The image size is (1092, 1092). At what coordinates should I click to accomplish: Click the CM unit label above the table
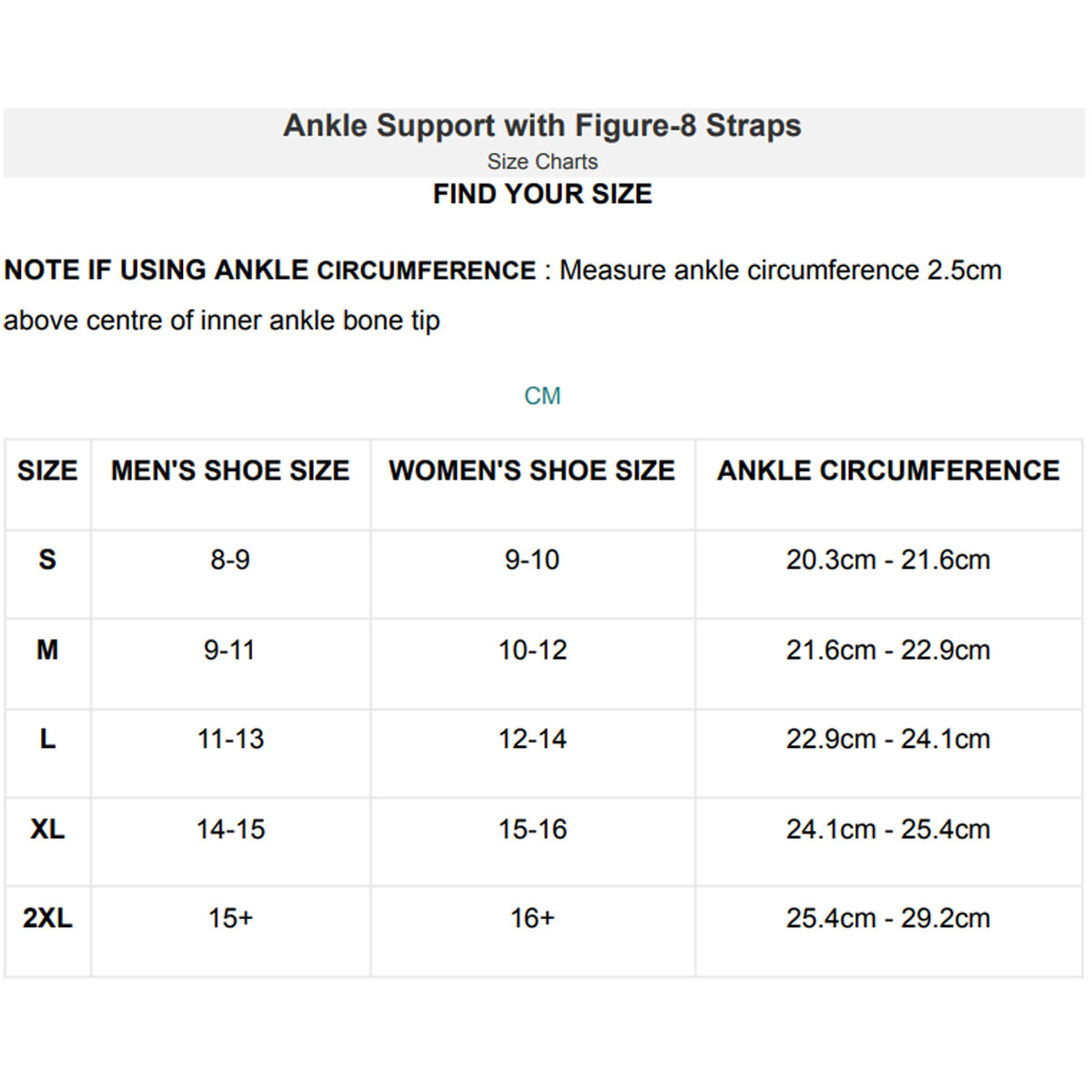coord(542,396)
